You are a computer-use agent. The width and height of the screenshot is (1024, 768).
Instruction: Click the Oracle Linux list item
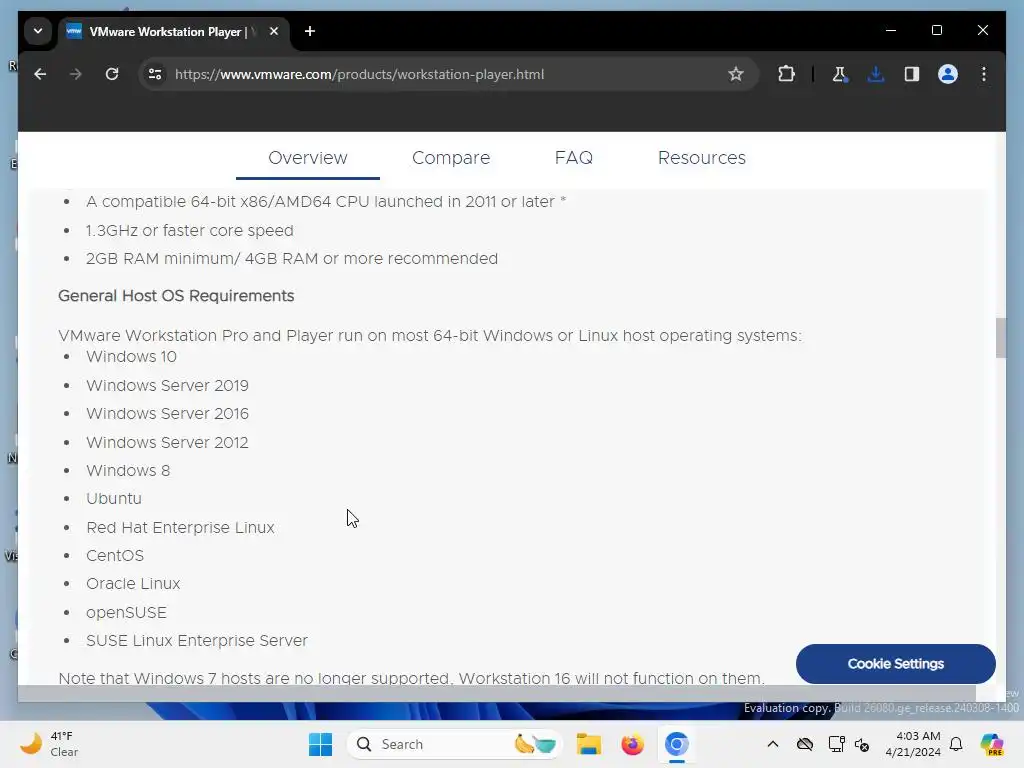pyautogui.click(x=133, y=583)
